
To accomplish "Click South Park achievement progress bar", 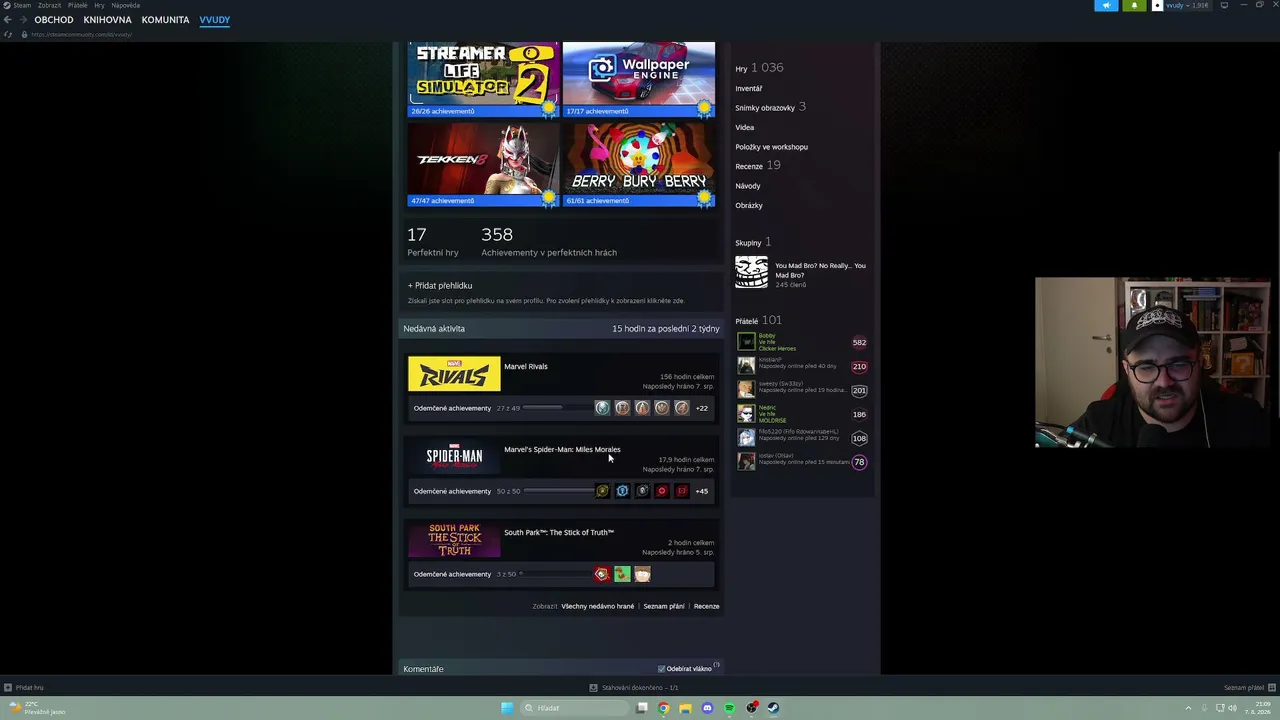I will pyautogui.click(x=557, y=574).
